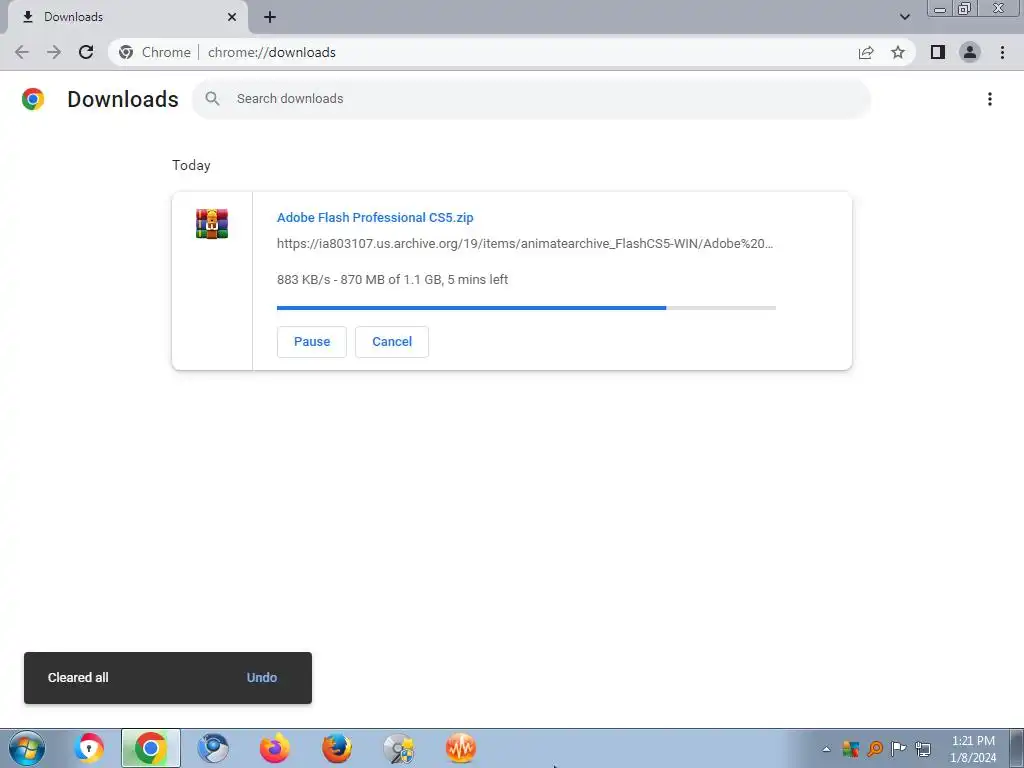
Task: Click the Chrome logo beside Downloads title
Action: point(33,99)
